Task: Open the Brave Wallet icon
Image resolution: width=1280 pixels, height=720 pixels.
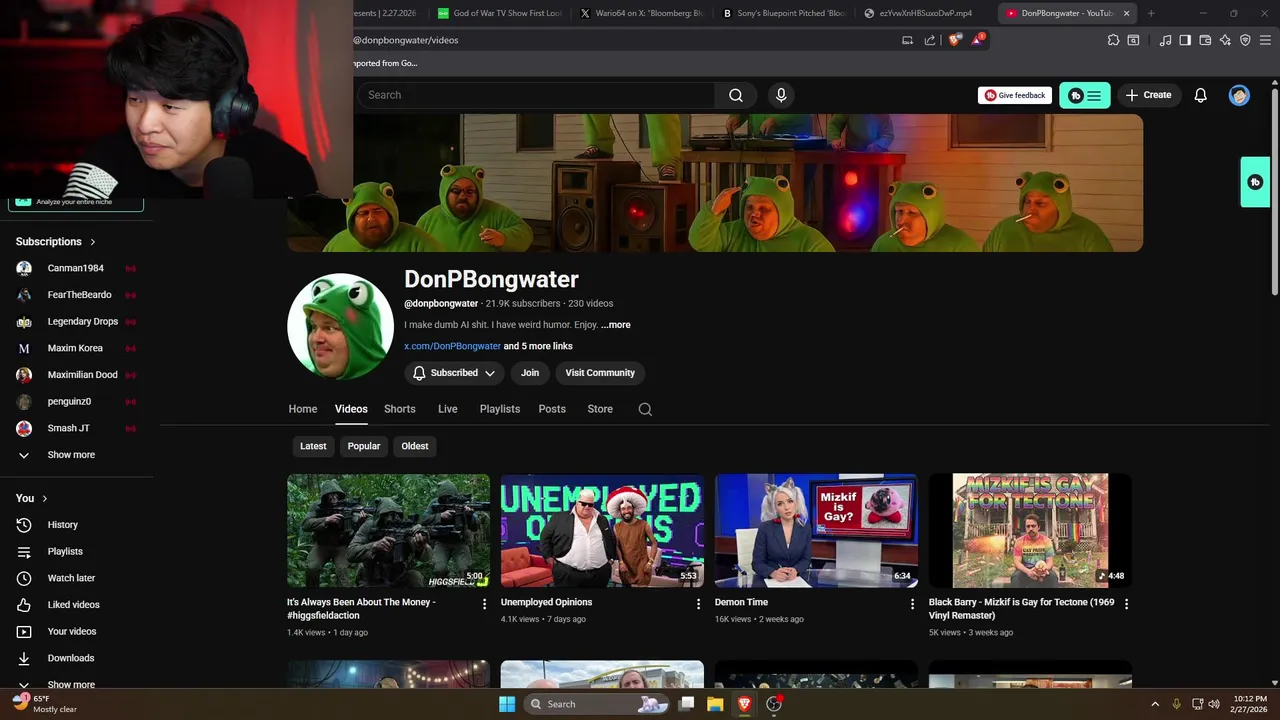Action: (x=1205, y=40)
